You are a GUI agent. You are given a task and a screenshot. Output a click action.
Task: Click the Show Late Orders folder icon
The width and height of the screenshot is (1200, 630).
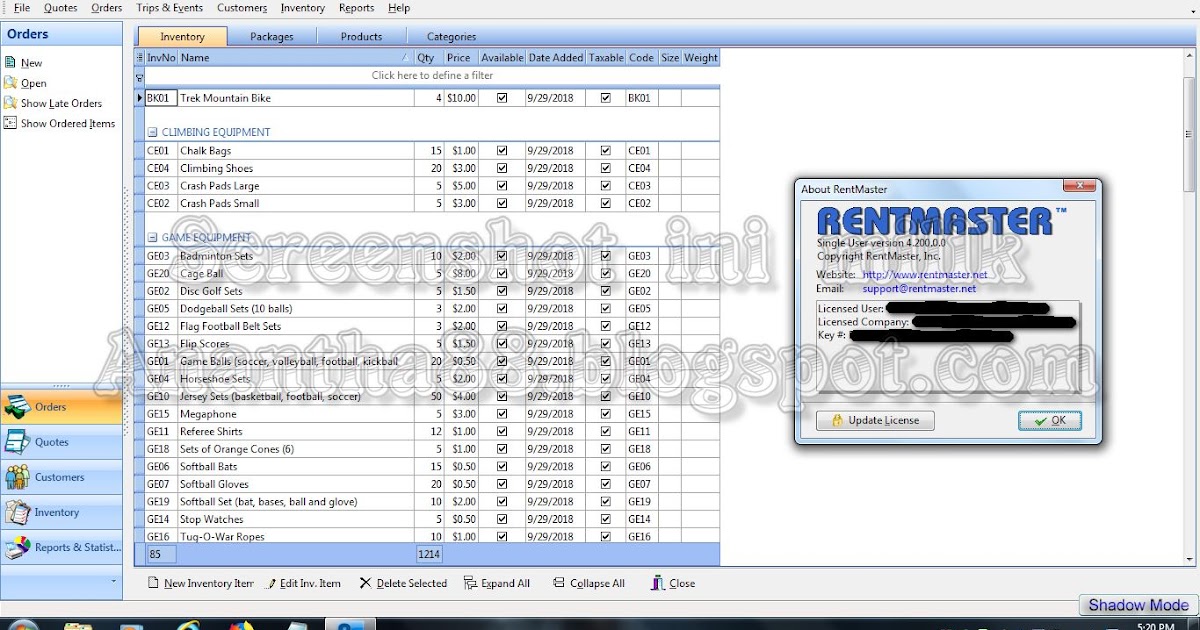point(10,103)
